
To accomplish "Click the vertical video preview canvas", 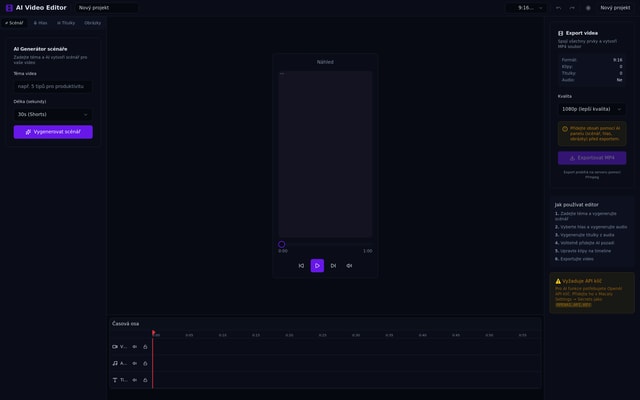I will pos(325,154).
